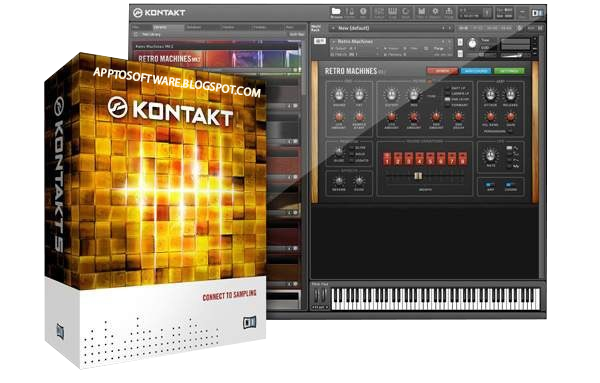
Task: Toggle the Info pane icon
Action: click(x=363, y=12)
